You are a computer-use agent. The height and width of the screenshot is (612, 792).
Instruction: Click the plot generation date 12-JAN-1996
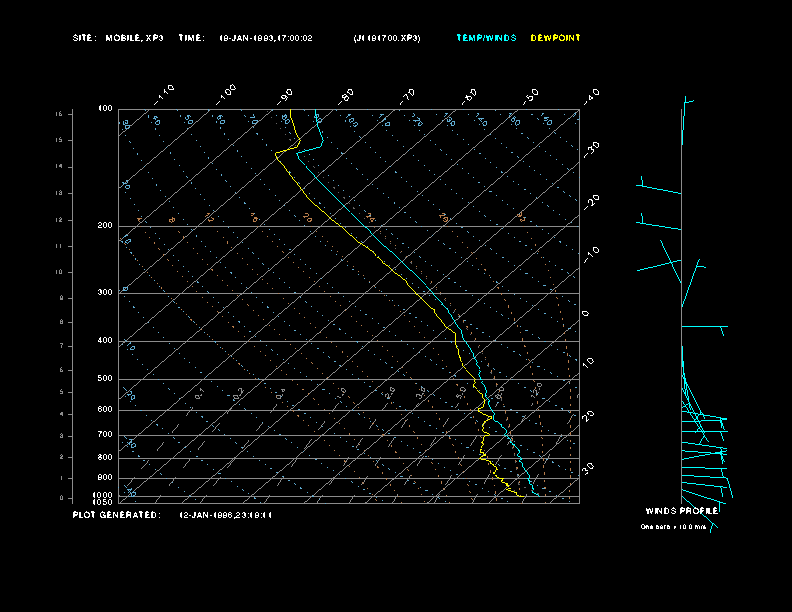[x=226, y=515]
